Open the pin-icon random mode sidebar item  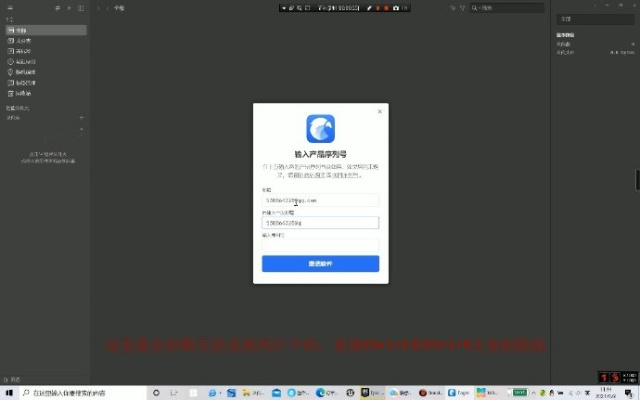coord(46,72)
